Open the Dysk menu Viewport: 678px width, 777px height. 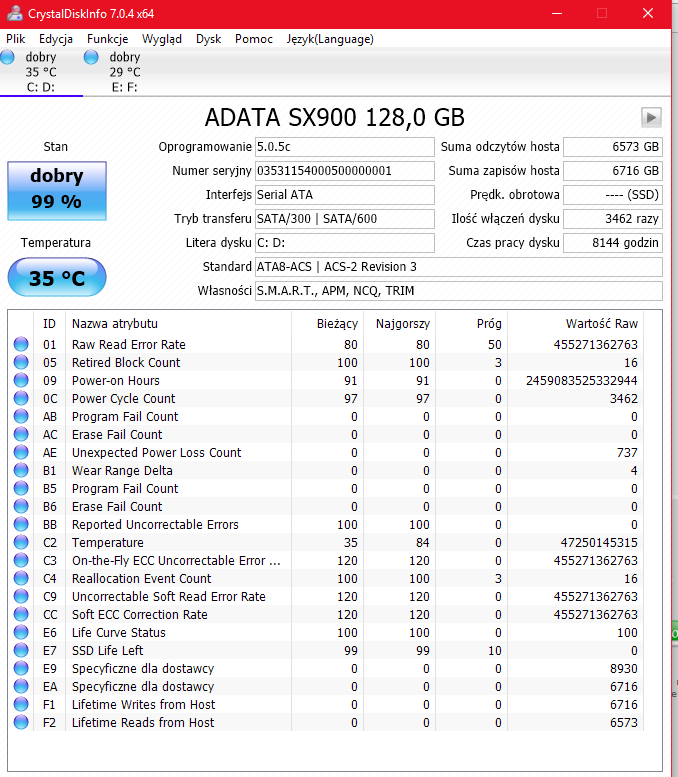tap(209, 39)
